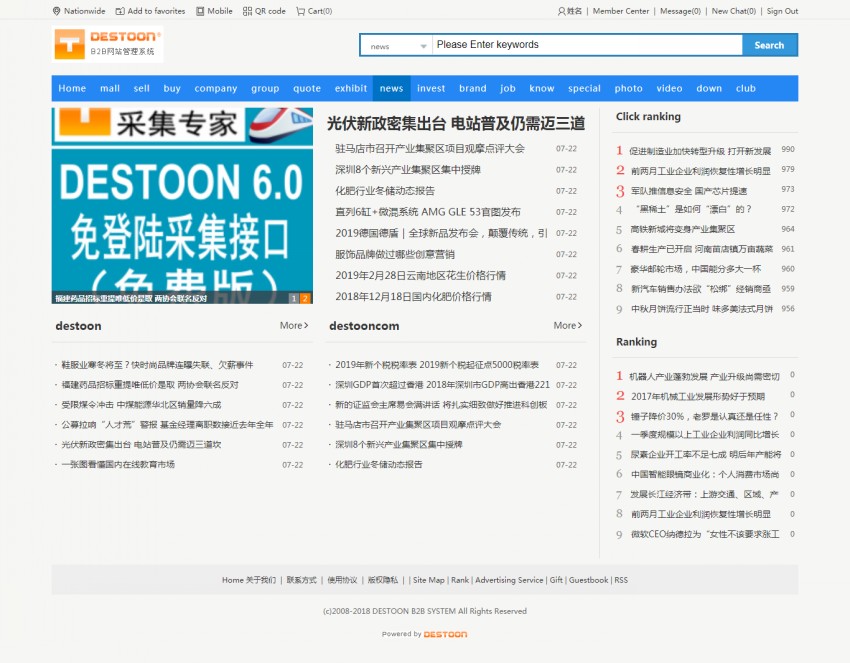Open the invest navigation item
The width and height of the screenshot is (850, 663).
pyautogui.click(x=431, y=88)
